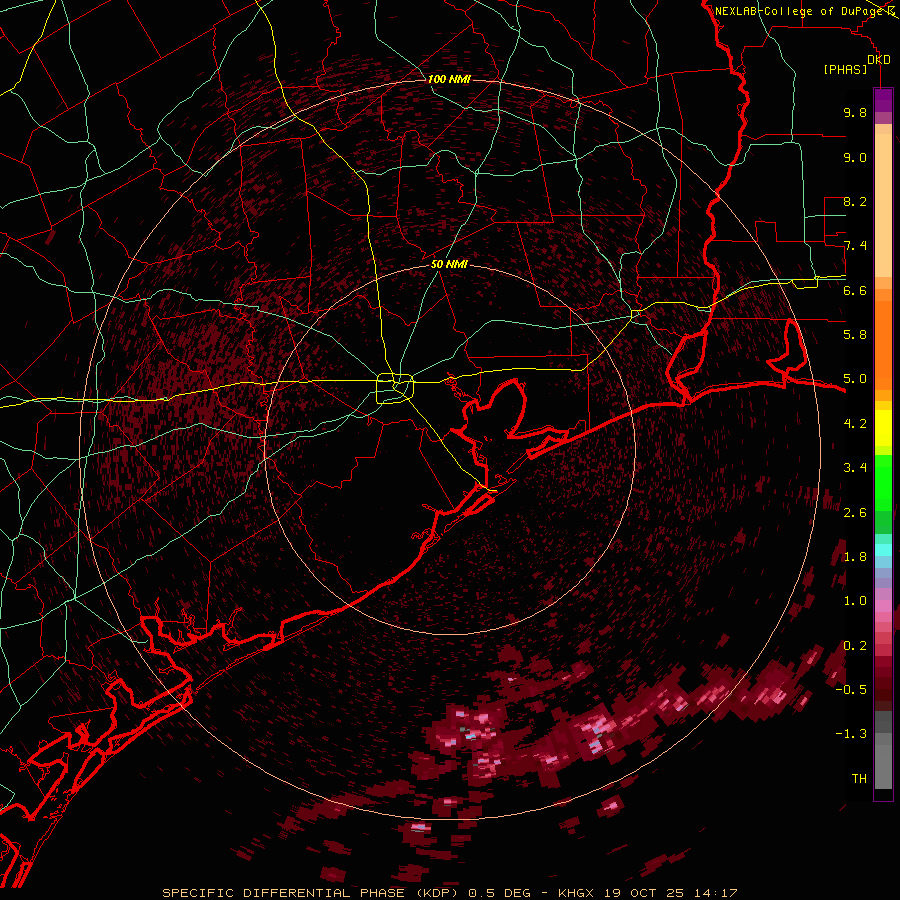The image size is (900, 900).
Task: Click the 9.8 value on the color scale
Action: [x=855, y=112]
